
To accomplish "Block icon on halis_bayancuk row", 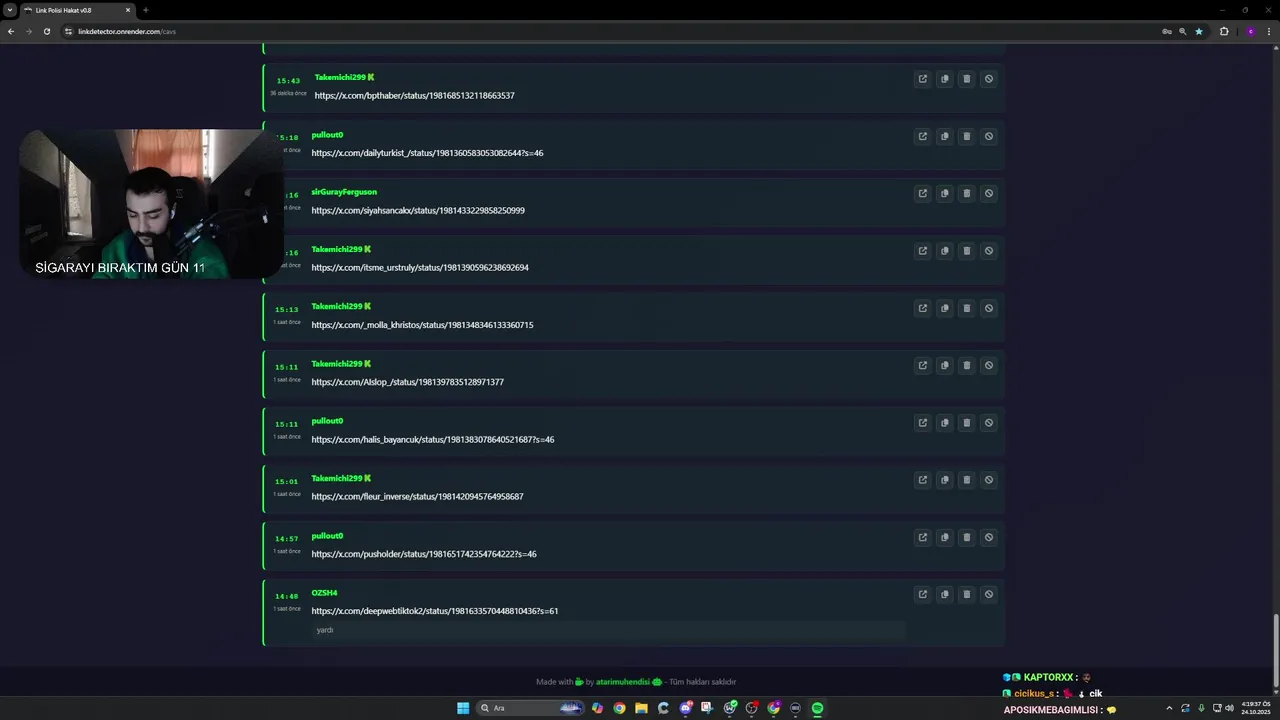I will point(988,422).
